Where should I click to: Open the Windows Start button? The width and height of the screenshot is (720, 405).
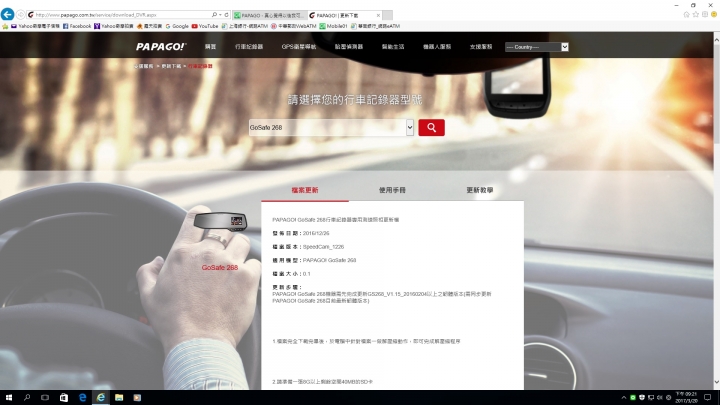pyautogui.click(x=9, y=397)
